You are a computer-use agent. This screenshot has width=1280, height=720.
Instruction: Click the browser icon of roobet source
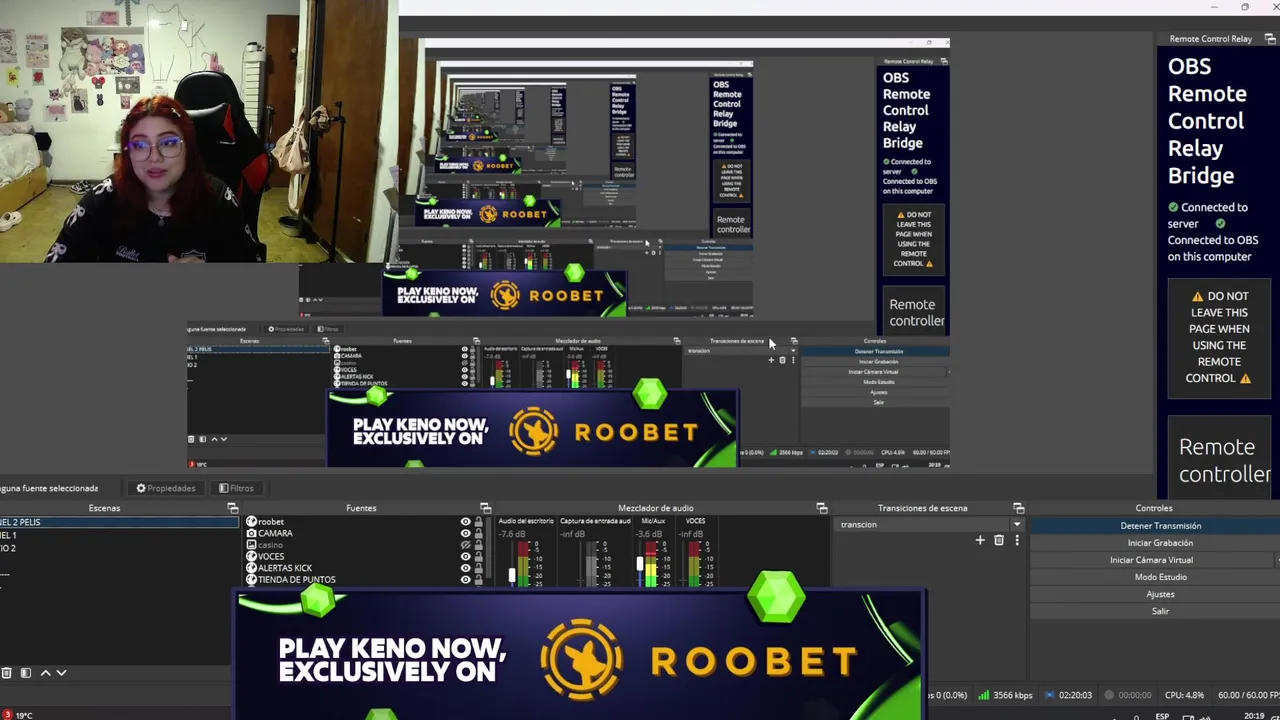(251, 522)
